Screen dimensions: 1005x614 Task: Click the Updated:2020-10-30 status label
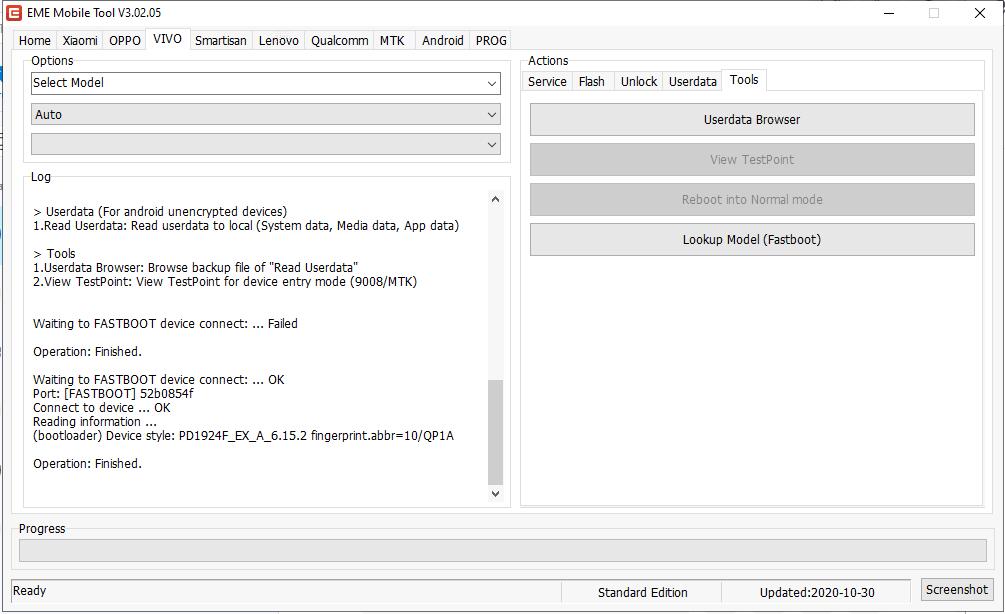pos(817,593)
